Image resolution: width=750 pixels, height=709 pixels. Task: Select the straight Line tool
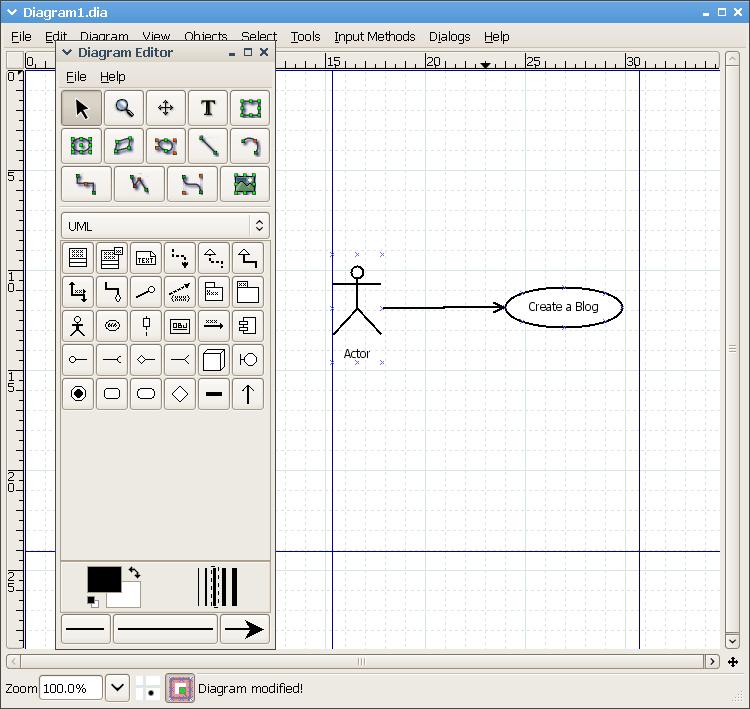[208, 146]
